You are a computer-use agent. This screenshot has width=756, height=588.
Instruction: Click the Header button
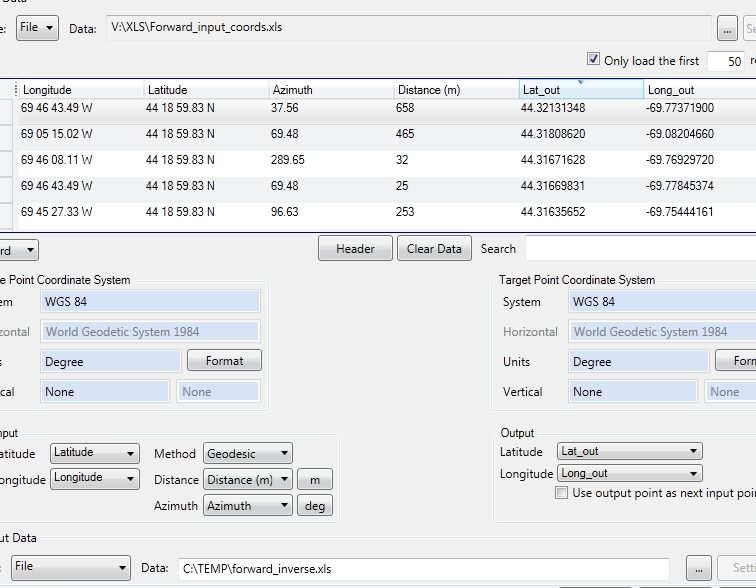pos(355,249)
